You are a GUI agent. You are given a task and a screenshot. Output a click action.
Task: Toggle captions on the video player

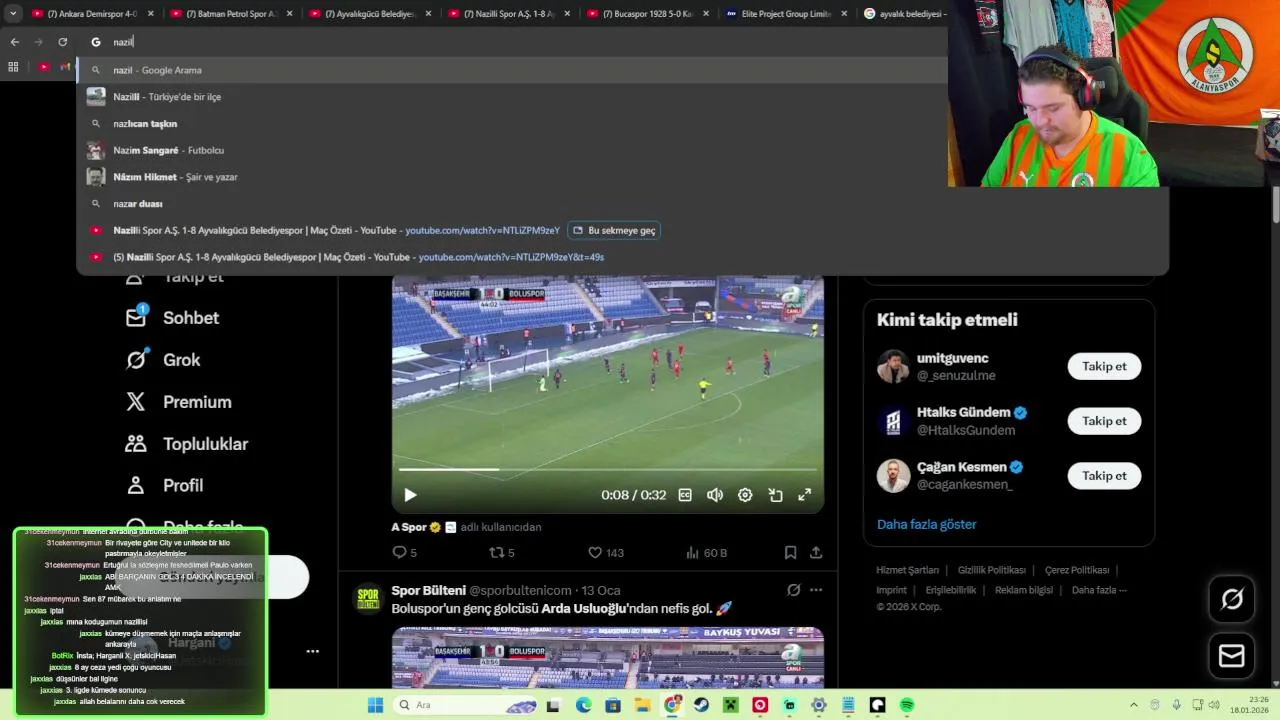click(685, 495)
